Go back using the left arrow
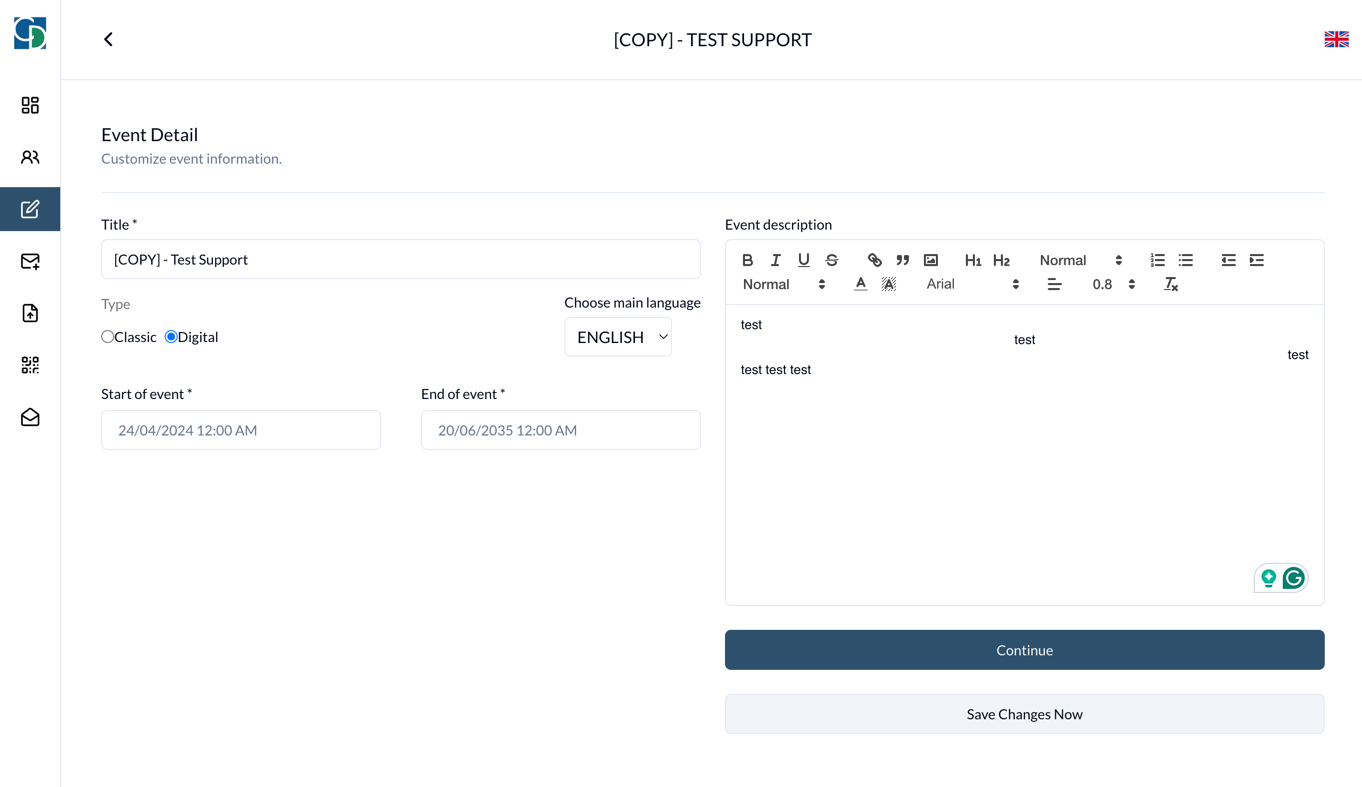The image size is (1362, 787). pyautogui.click(x=108, y=39)
